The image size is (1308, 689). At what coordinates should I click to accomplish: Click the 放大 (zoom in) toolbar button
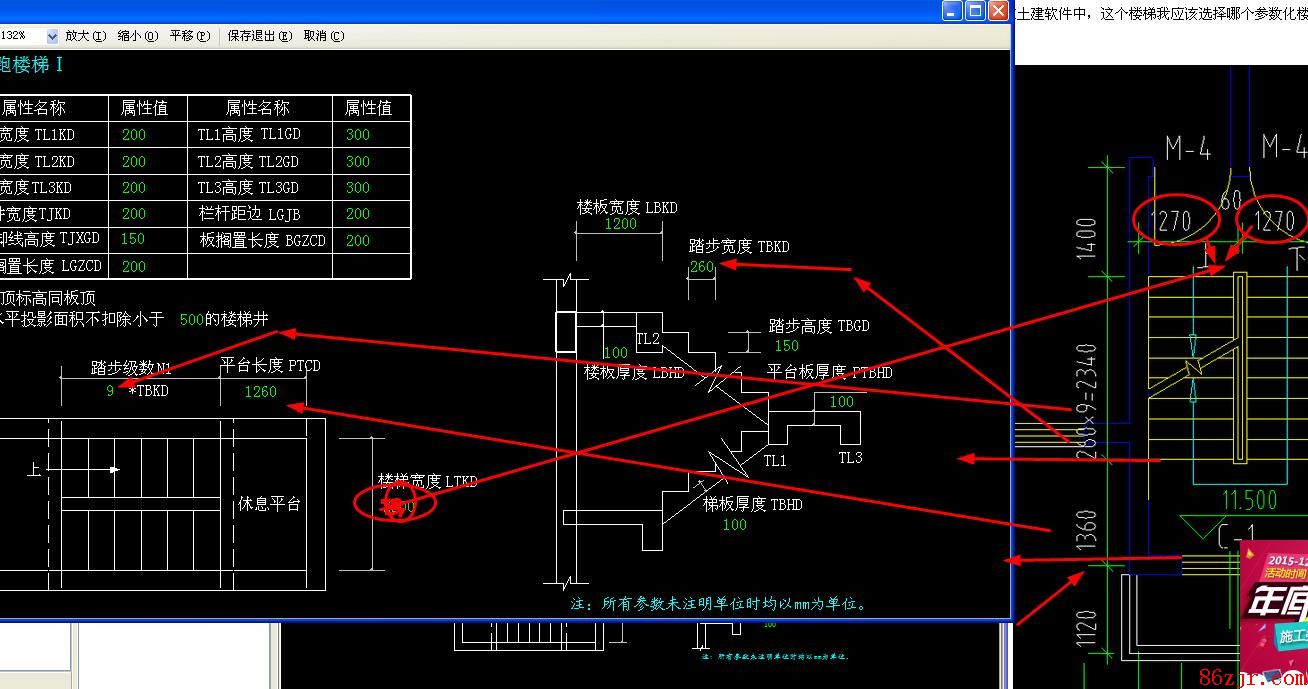pos(85,36)
